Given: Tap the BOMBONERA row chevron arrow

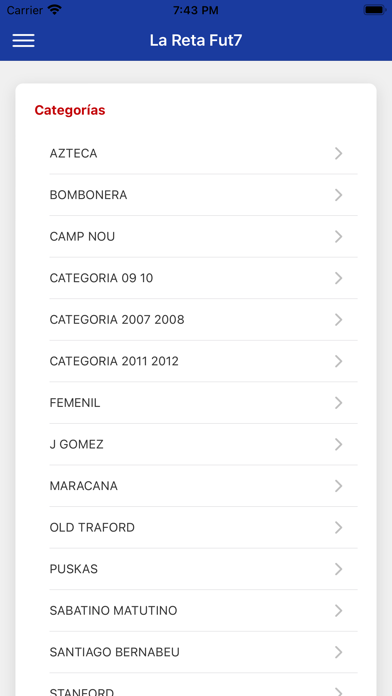Looking at the screenshot, I should pos(338,195).
